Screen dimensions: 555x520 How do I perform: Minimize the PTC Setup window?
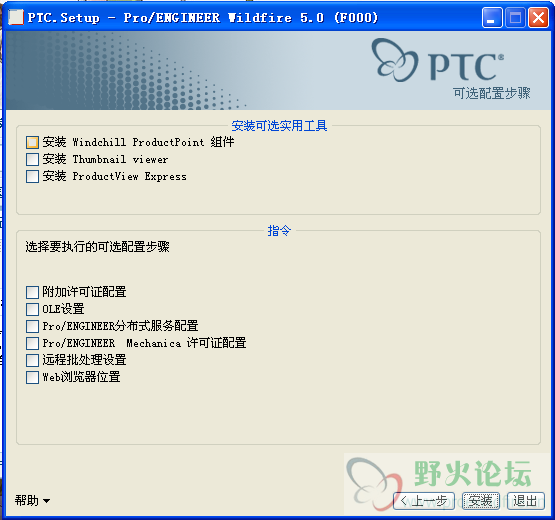coord(492,17)
